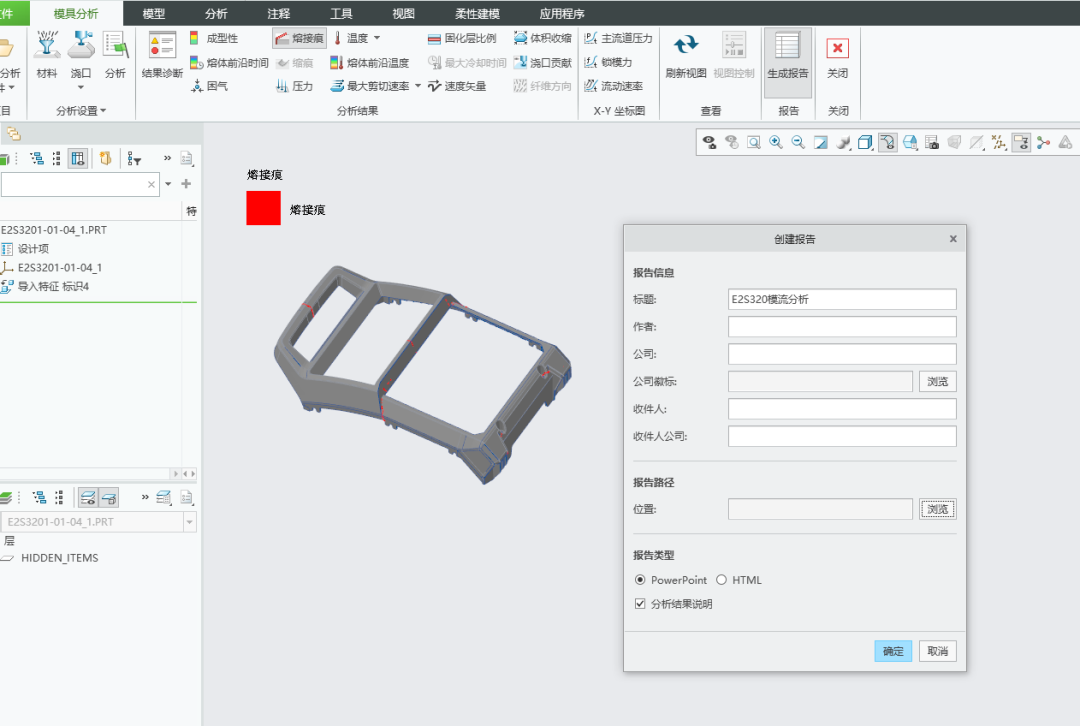Click 刷新视图 refresh view
This screenshot has height=726, width=1080.
[686, 55]
